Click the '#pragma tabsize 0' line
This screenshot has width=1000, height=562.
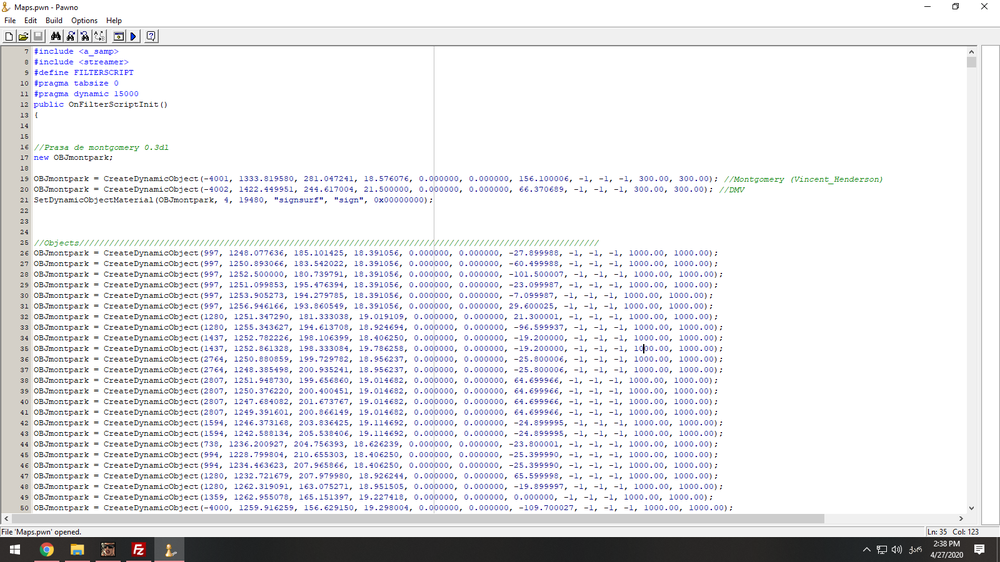click(x=76, y=83)
